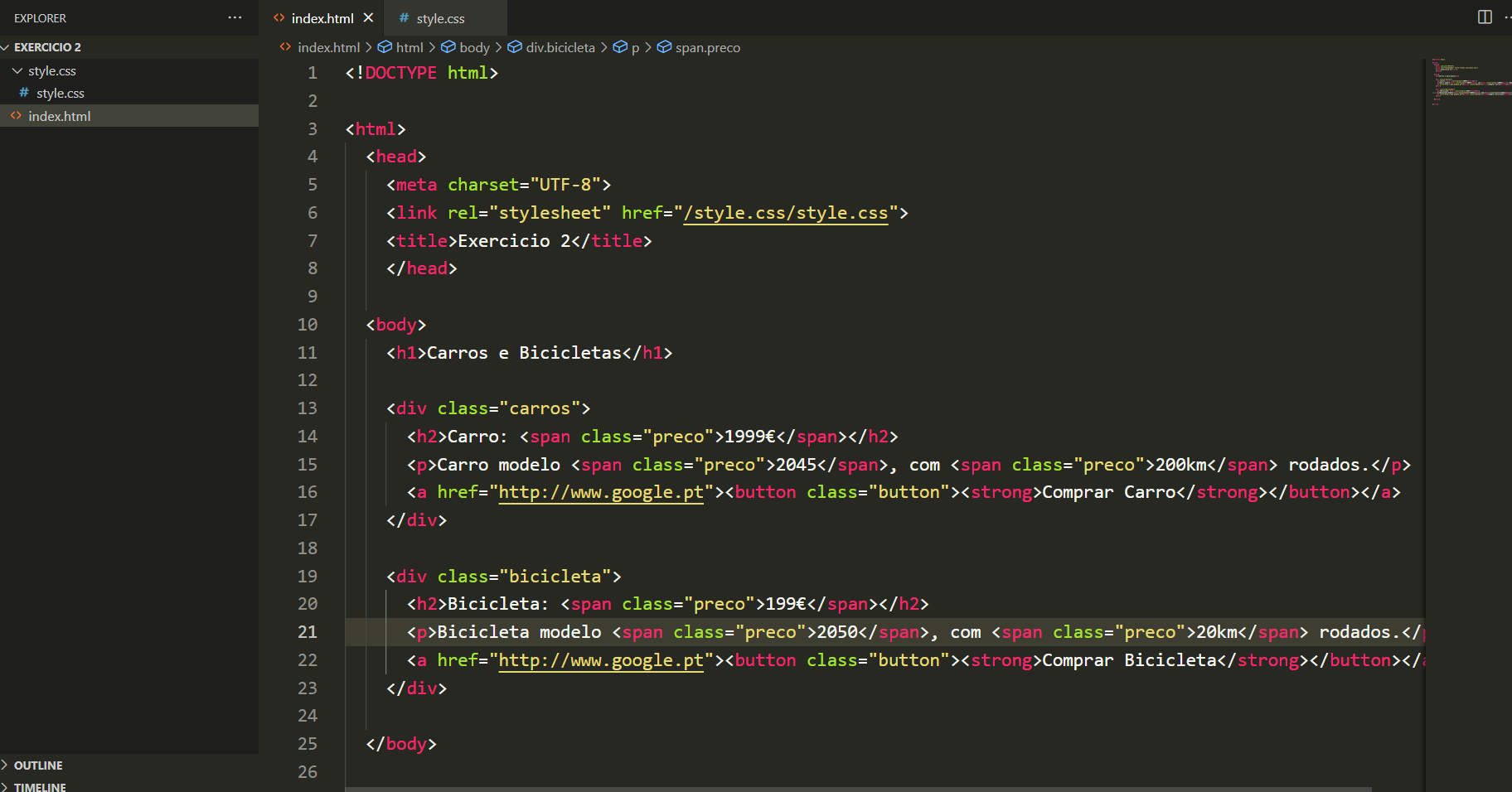Click 'Comprar Carro' text on line 16
1512x792 pixels.
click(1108, 492)
